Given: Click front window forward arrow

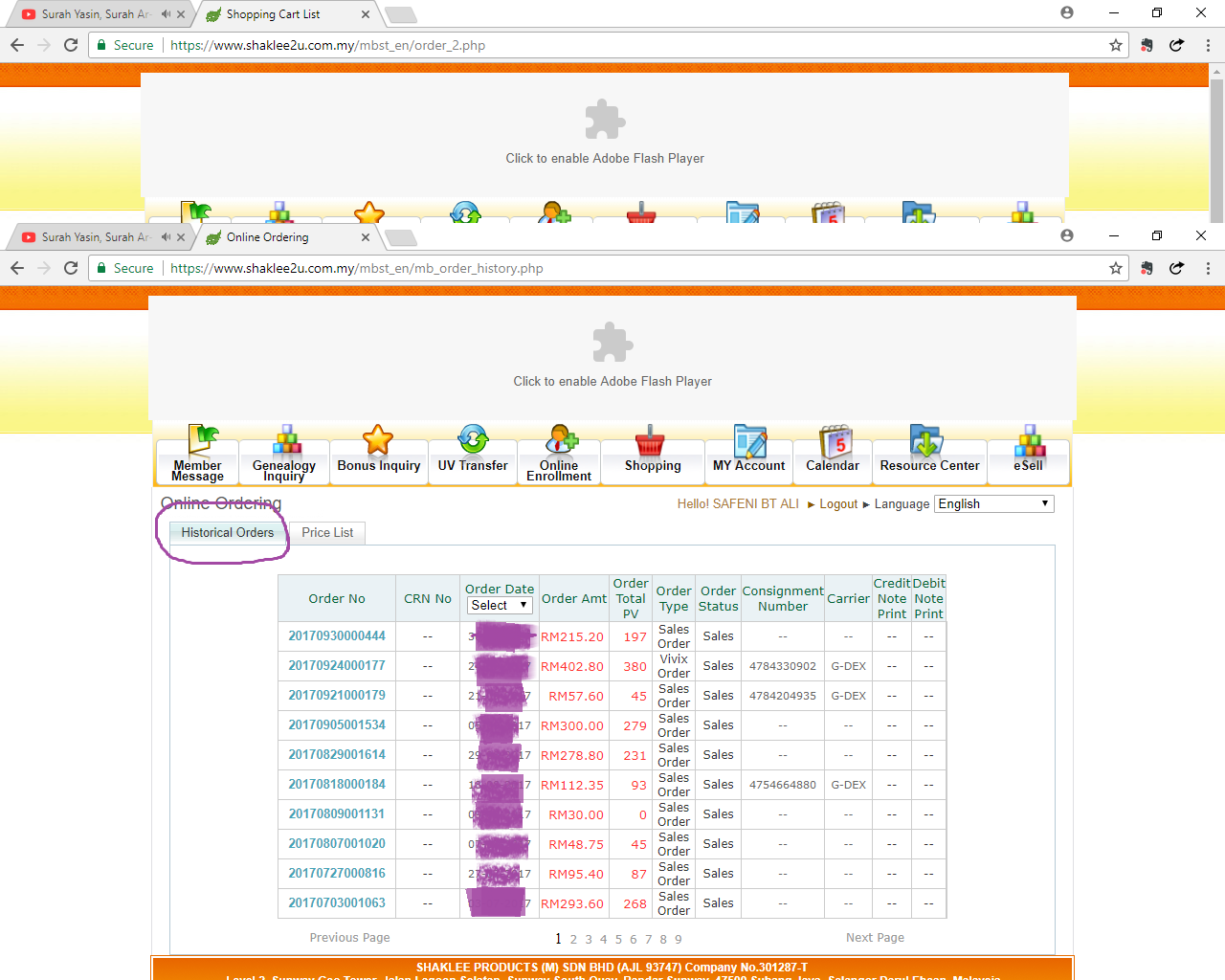Looking at the screenshot, I should 44,268.
